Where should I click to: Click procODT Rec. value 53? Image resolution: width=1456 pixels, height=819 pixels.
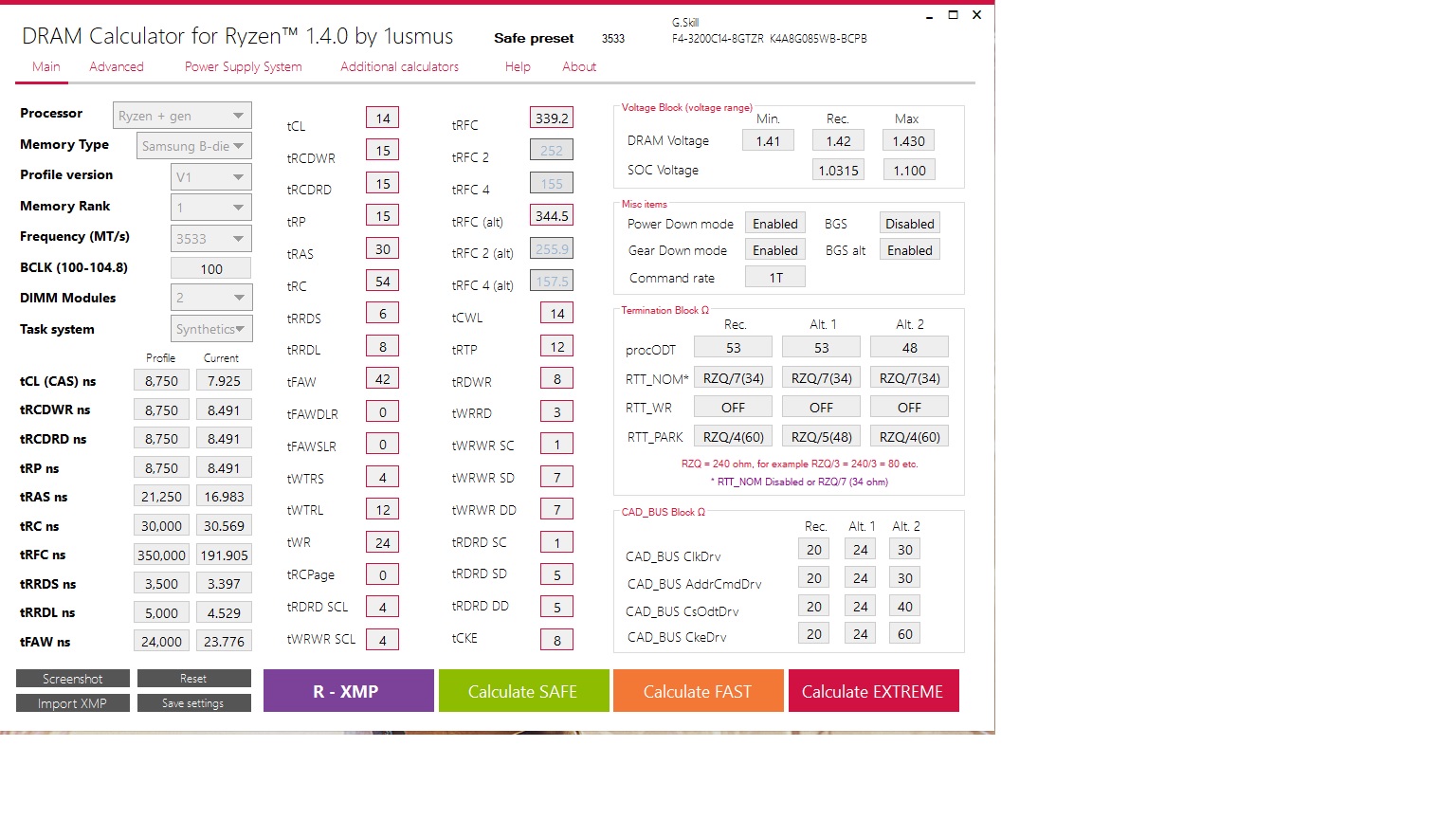coord(734,348)
